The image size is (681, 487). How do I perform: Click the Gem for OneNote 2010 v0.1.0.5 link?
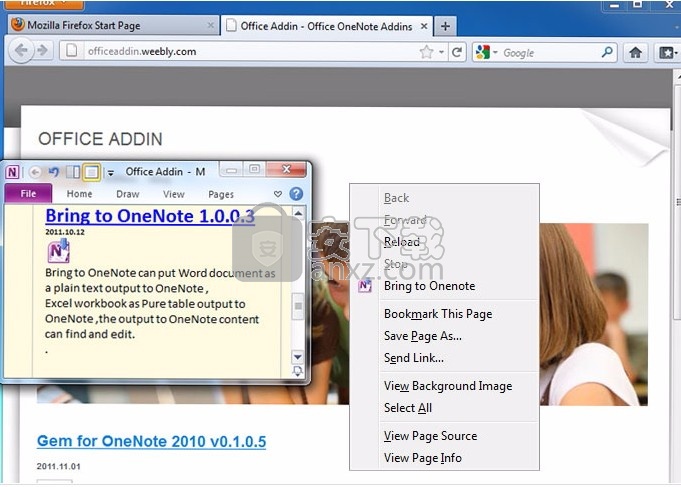point(152,441)
